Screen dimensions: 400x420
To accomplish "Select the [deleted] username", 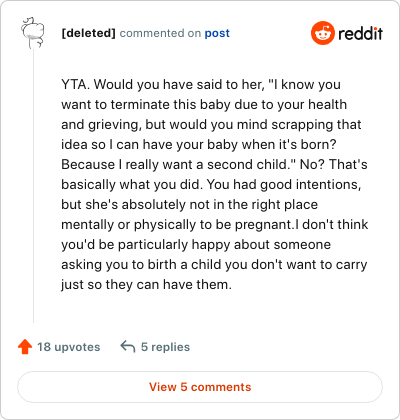I will pyautogui.click(x=88, y=33).
